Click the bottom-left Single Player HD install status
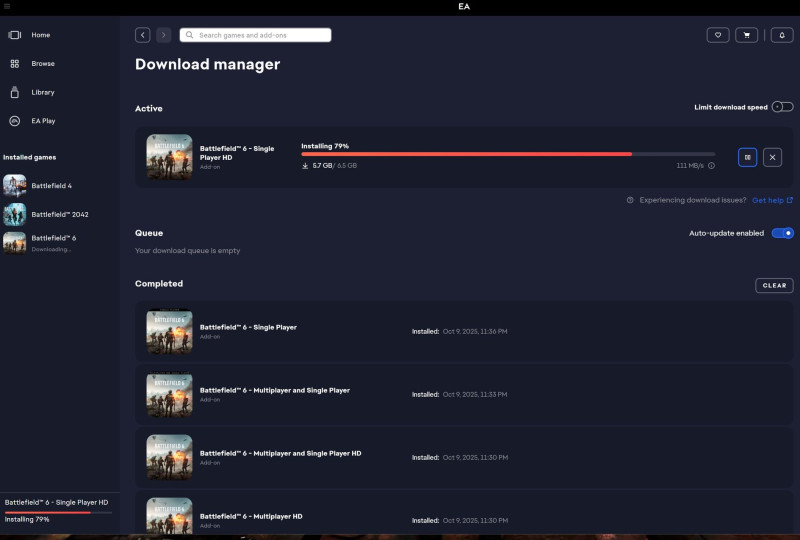 [60, 510]
